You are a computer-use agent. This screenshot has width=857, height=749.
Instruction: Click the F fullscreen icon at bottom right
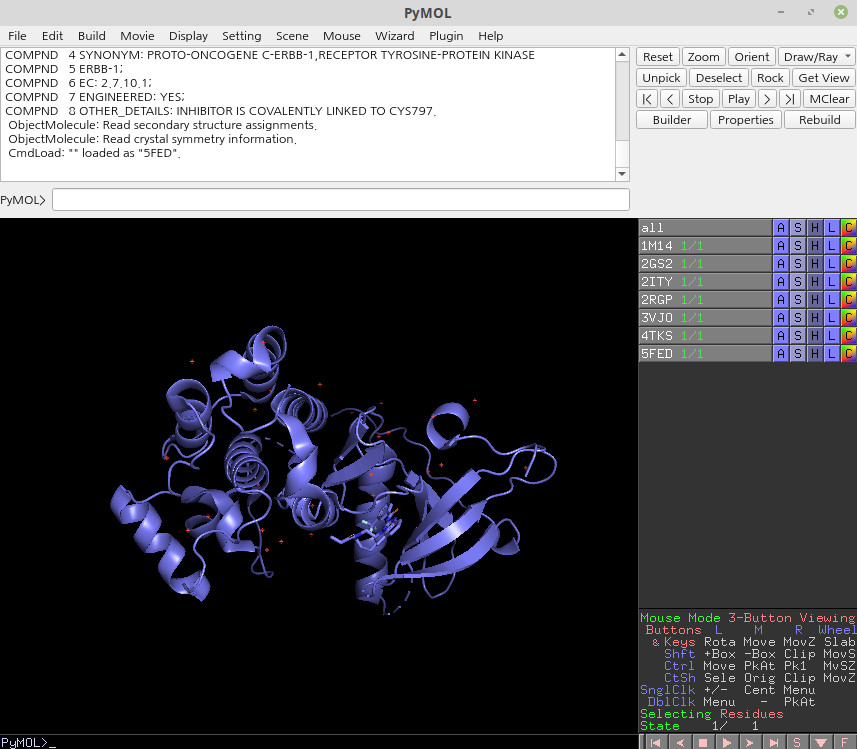(x=845, y=742)
